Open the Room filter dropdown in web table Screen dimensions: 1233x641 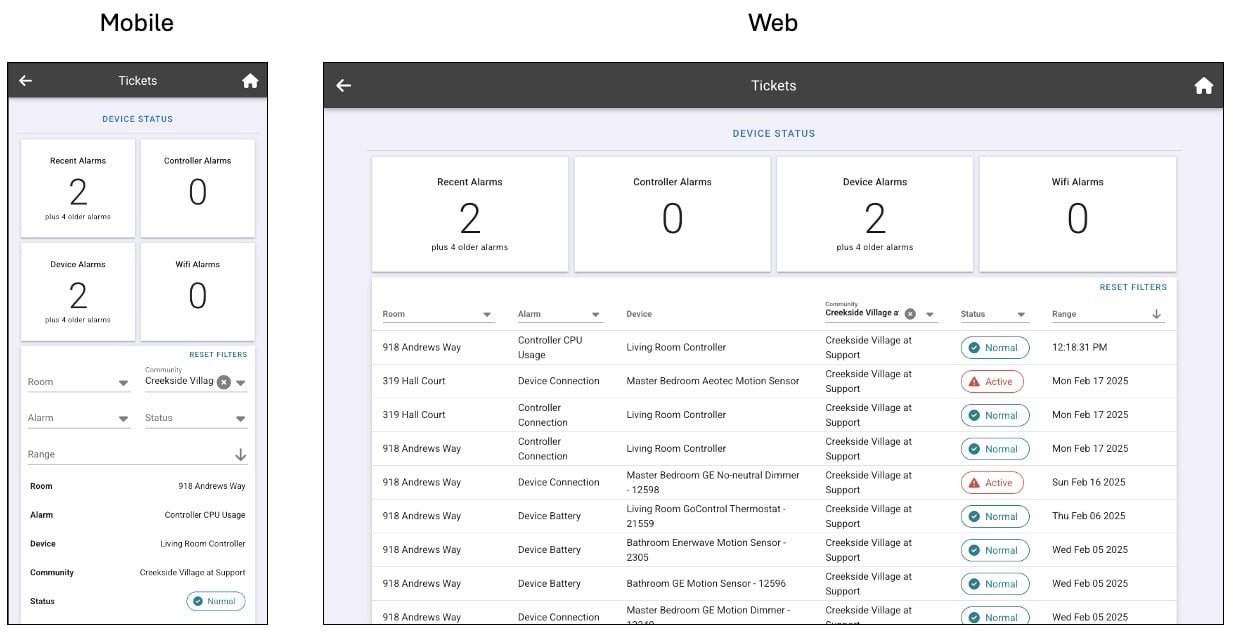[488, 315]
